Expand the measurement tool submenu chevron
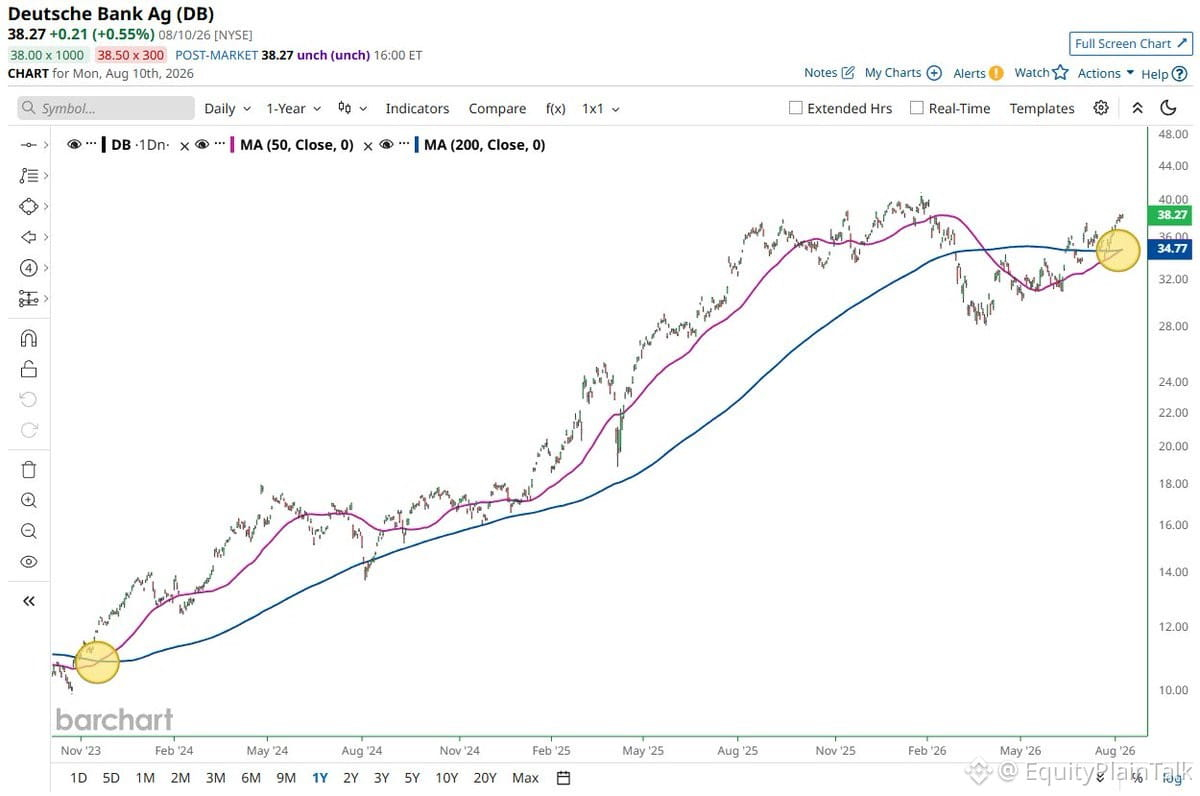 (x=46, y=298)
